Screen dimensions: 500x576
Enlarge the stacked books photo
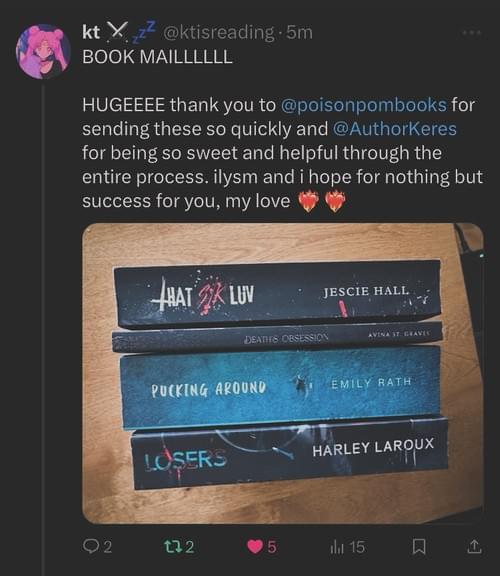tap(283, 373)
